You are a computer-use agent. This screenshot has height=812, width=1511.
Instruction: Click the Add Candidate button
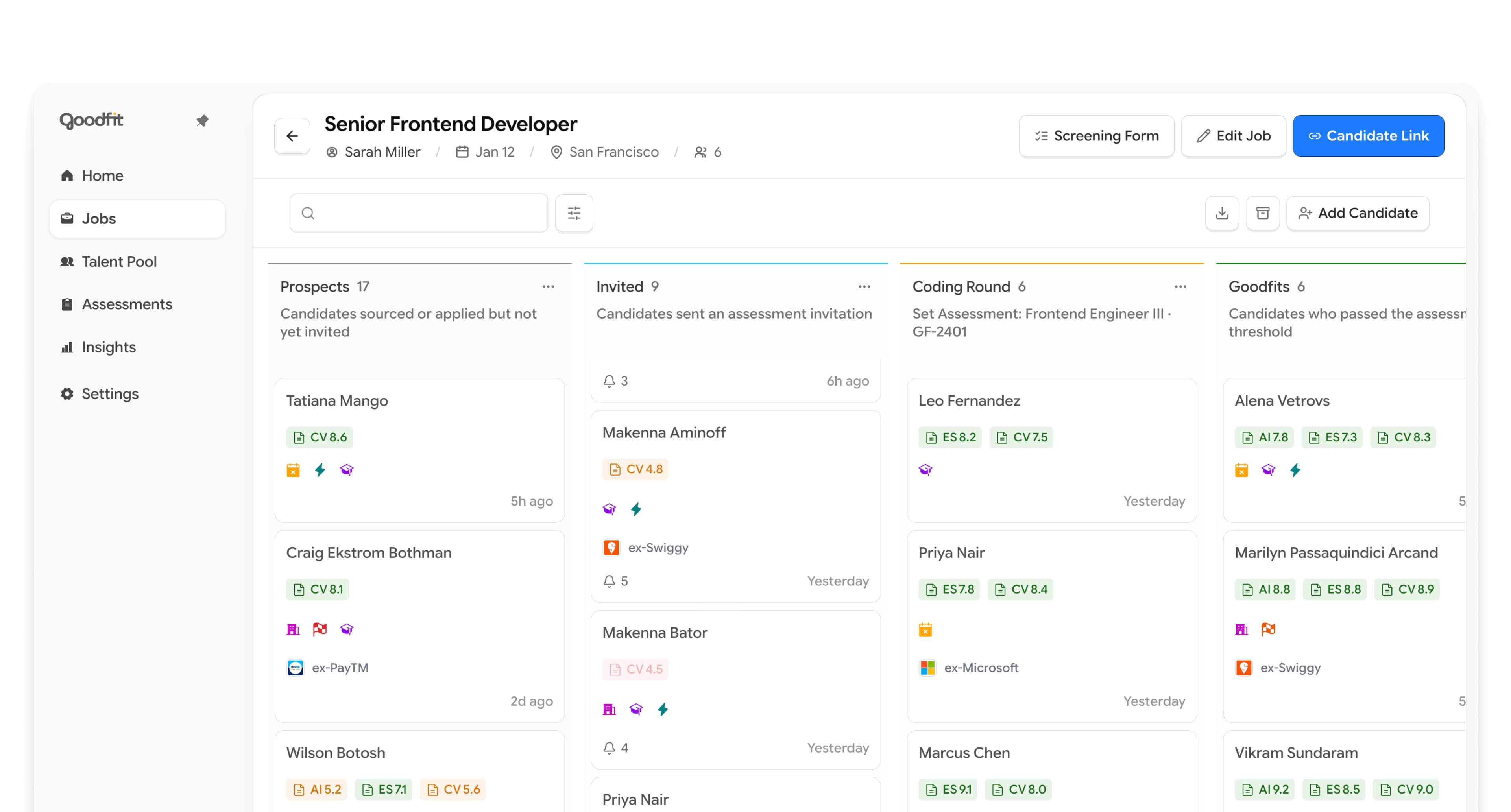tap(1358, 213)
